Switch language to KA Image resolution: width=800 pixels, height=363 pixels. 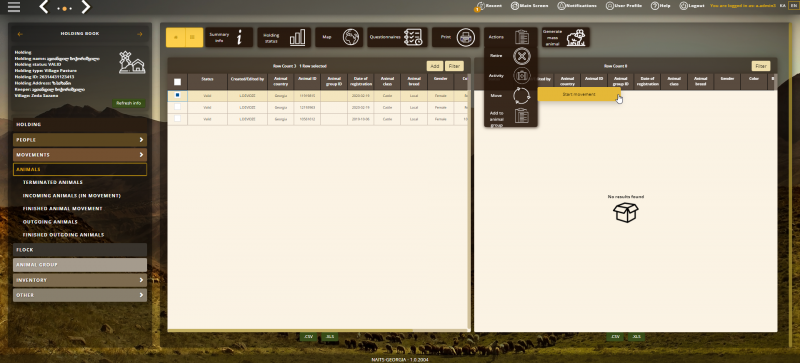click(x=782, y=6)
